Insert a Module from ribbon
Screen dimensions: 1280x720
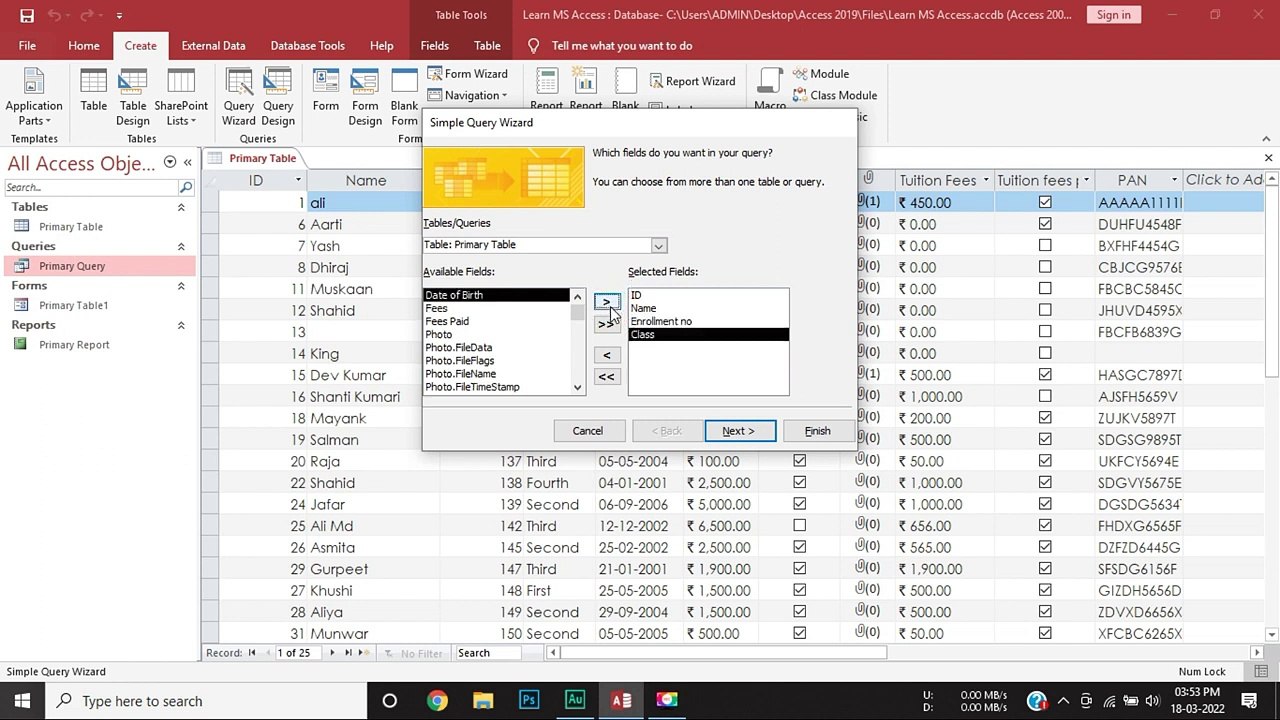coord(821,74)
